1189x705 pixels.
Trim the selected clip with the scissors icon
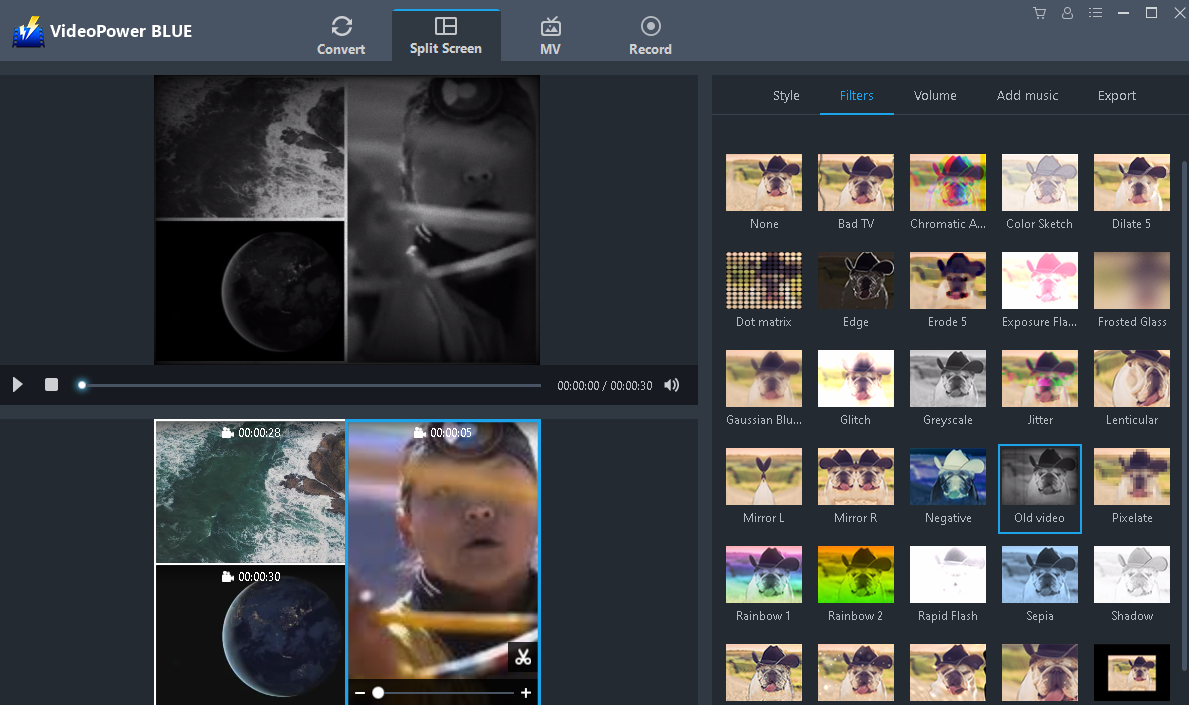[524, 659]
